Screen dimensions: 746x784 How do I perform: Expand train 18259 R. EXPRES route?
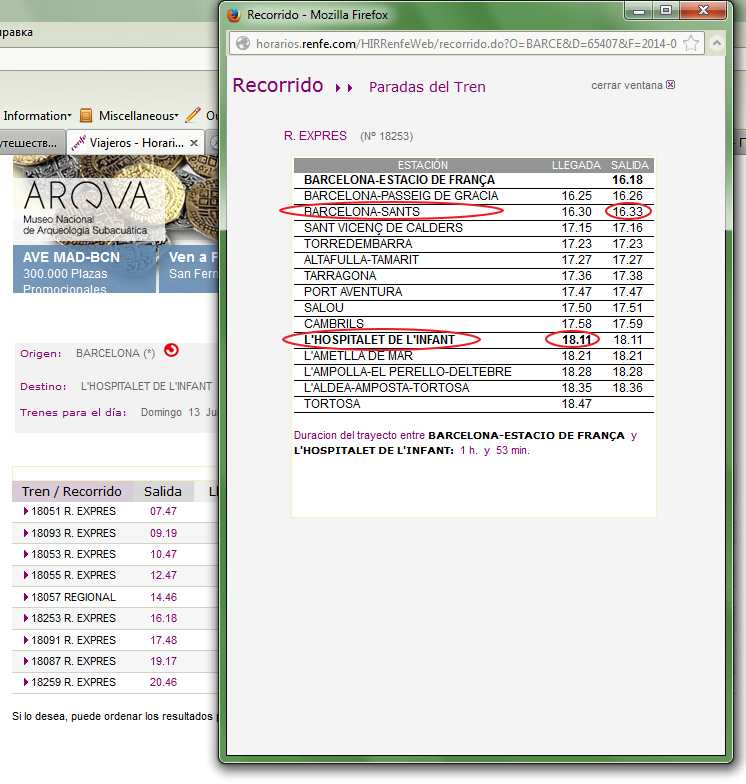click(x=26, y=682)
